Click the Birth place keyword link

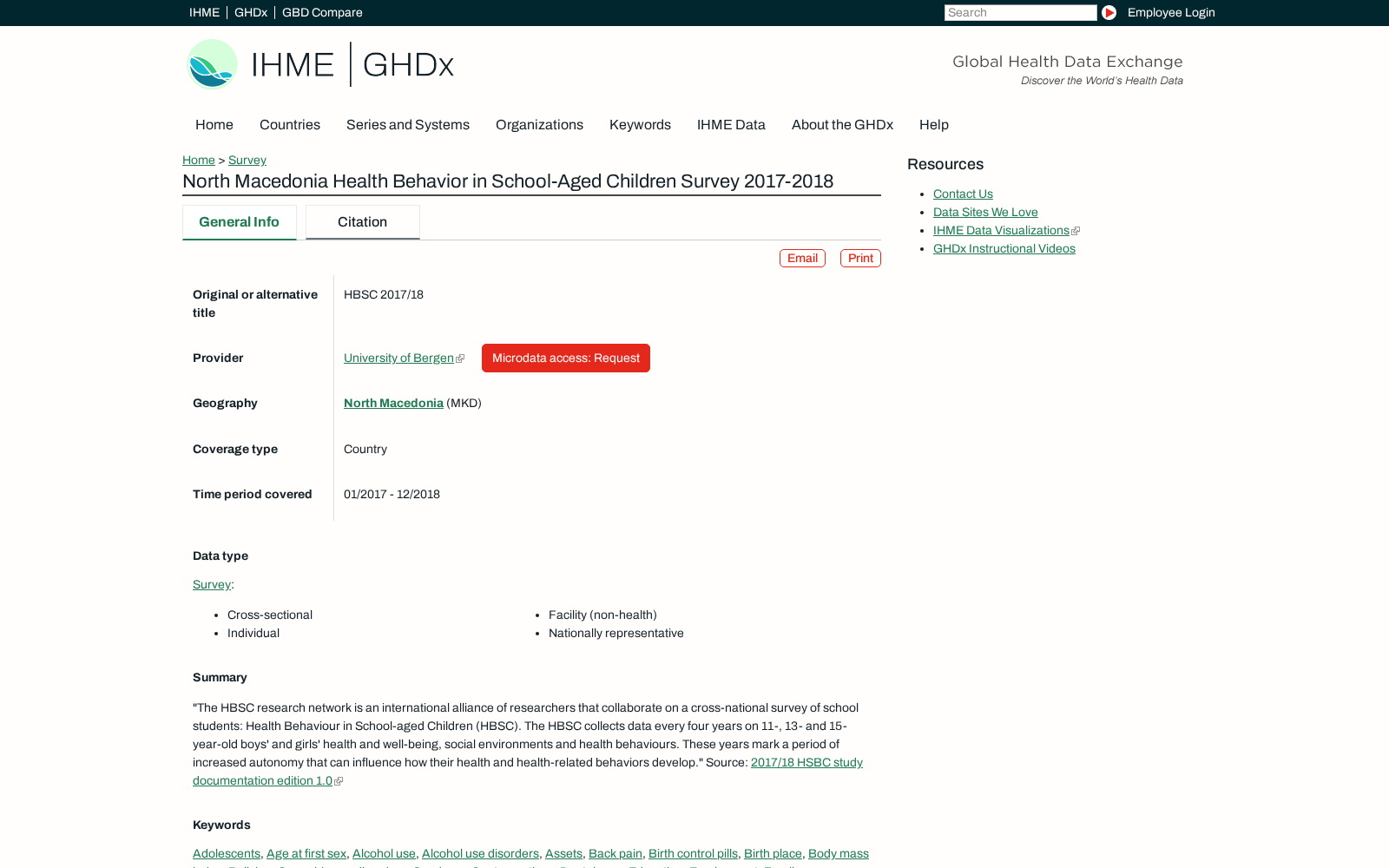(x=773, y=853)
